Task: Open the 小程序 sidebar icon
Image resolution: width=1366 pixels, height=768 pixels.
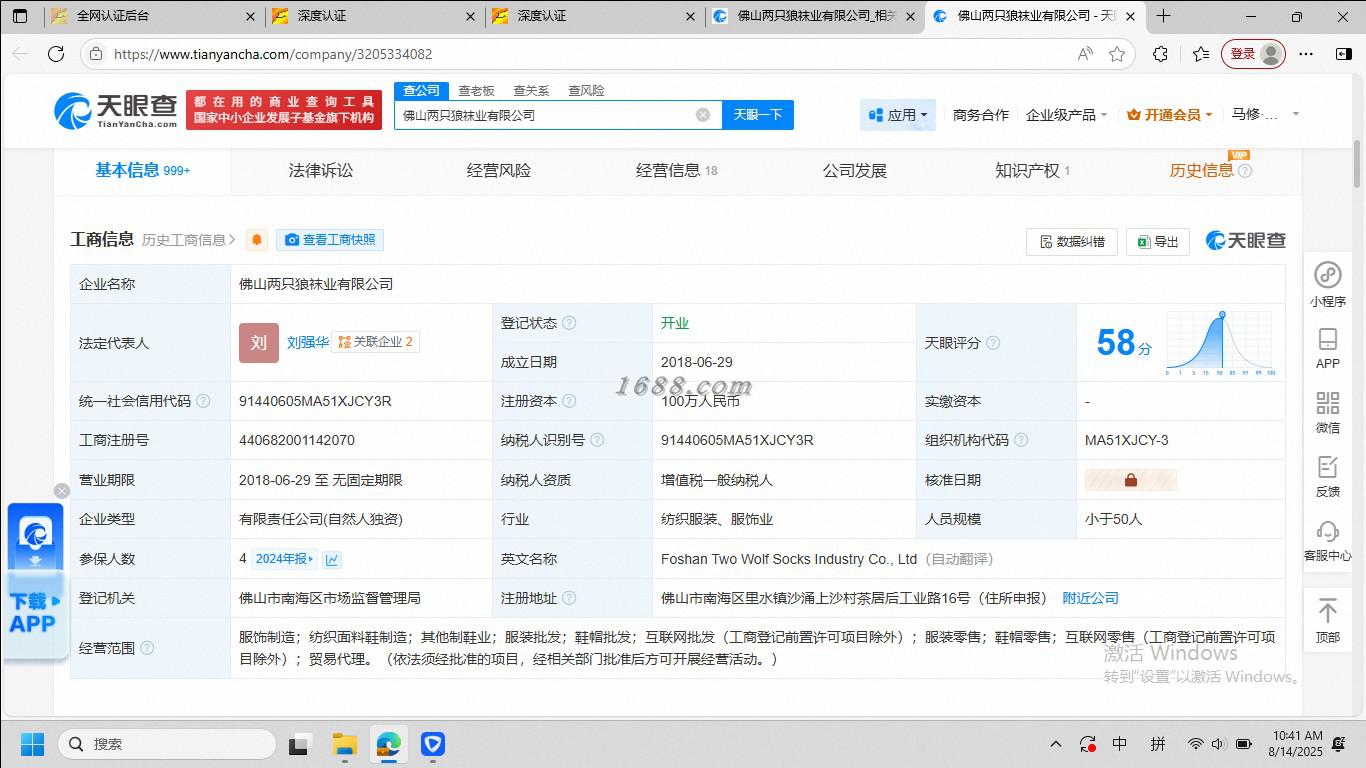Action: coord(1328,284)
